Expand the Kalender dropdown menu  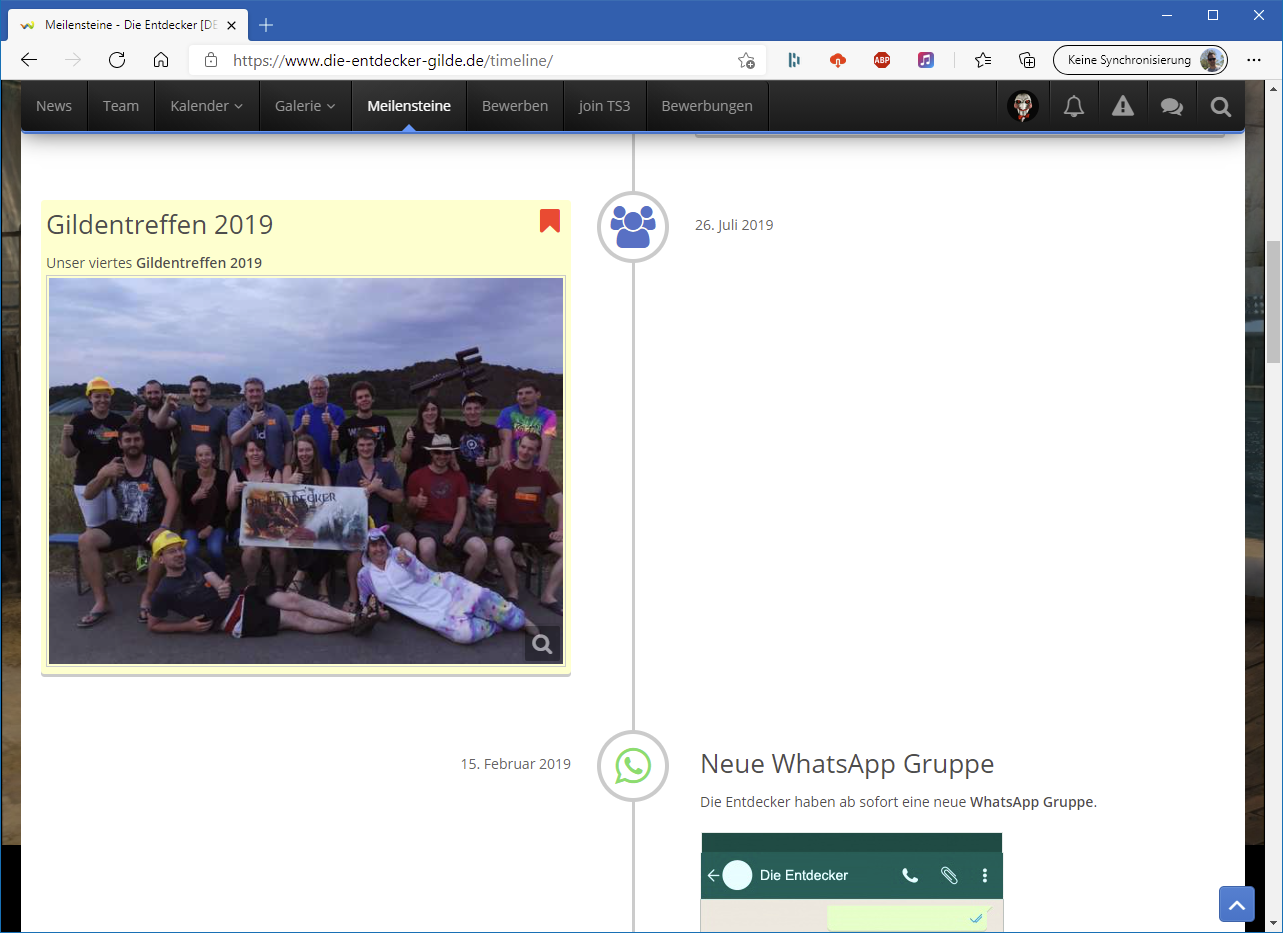[206, 106]
